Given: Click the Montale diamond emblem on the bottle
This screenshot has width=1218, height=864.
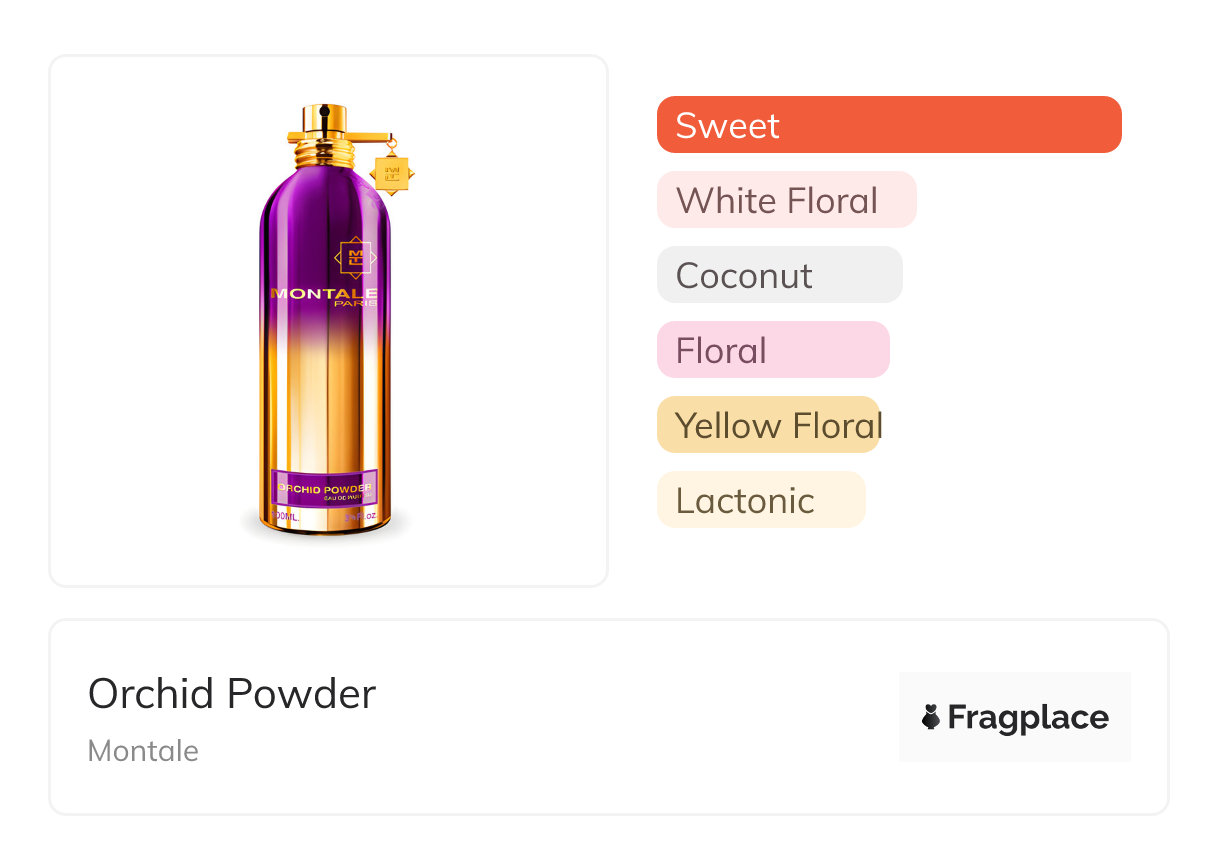Looking at the screenshot, I should (x=354, y=258).
